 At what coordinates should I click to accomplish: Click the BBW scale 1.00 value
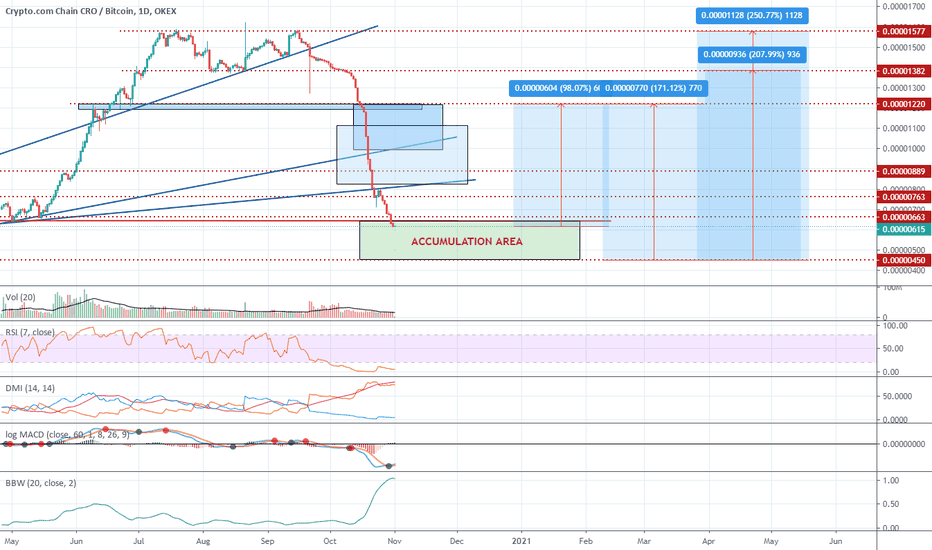click(x=891, y=480)
